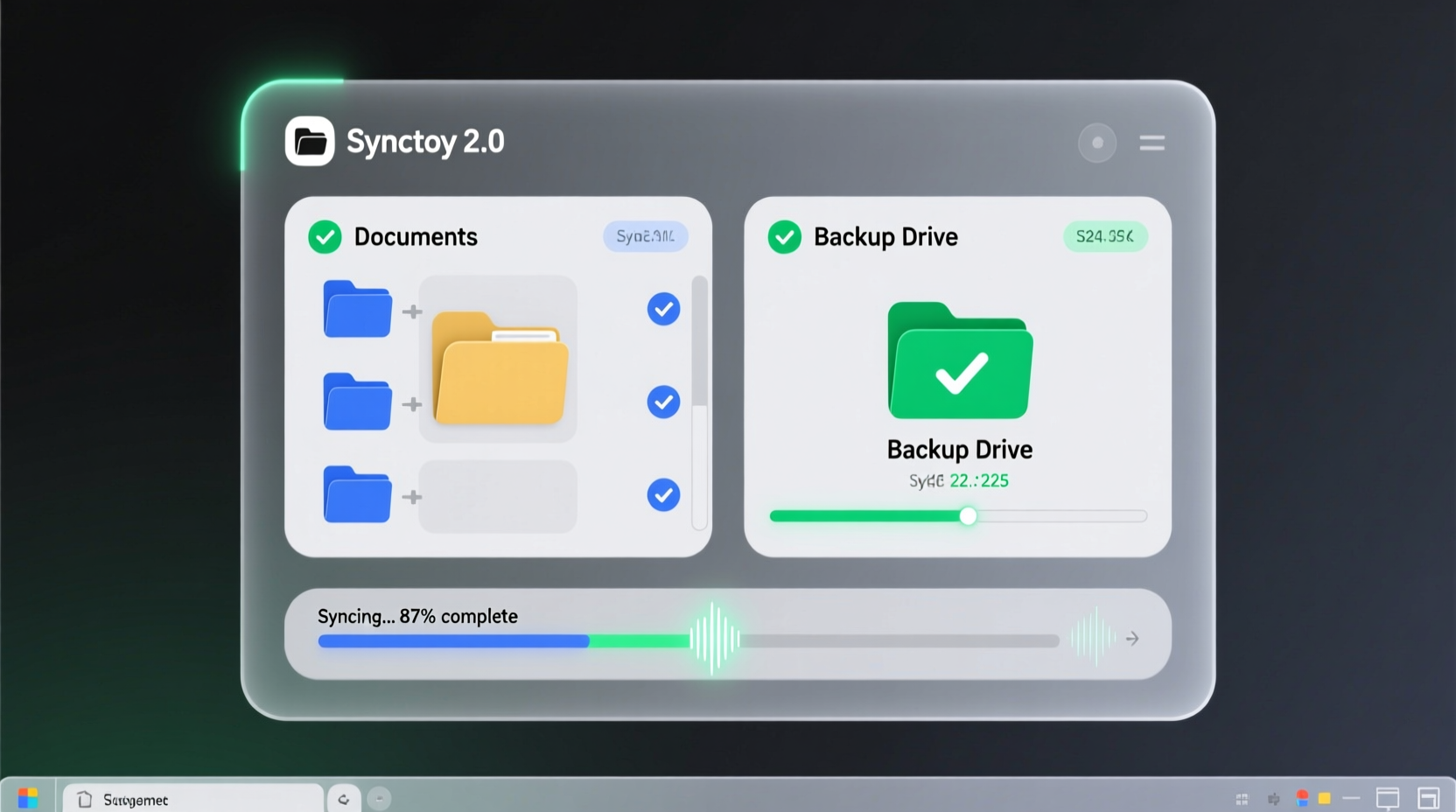Click the Synctoy folder app logo
1456x812 pixels.
[310, 141]
